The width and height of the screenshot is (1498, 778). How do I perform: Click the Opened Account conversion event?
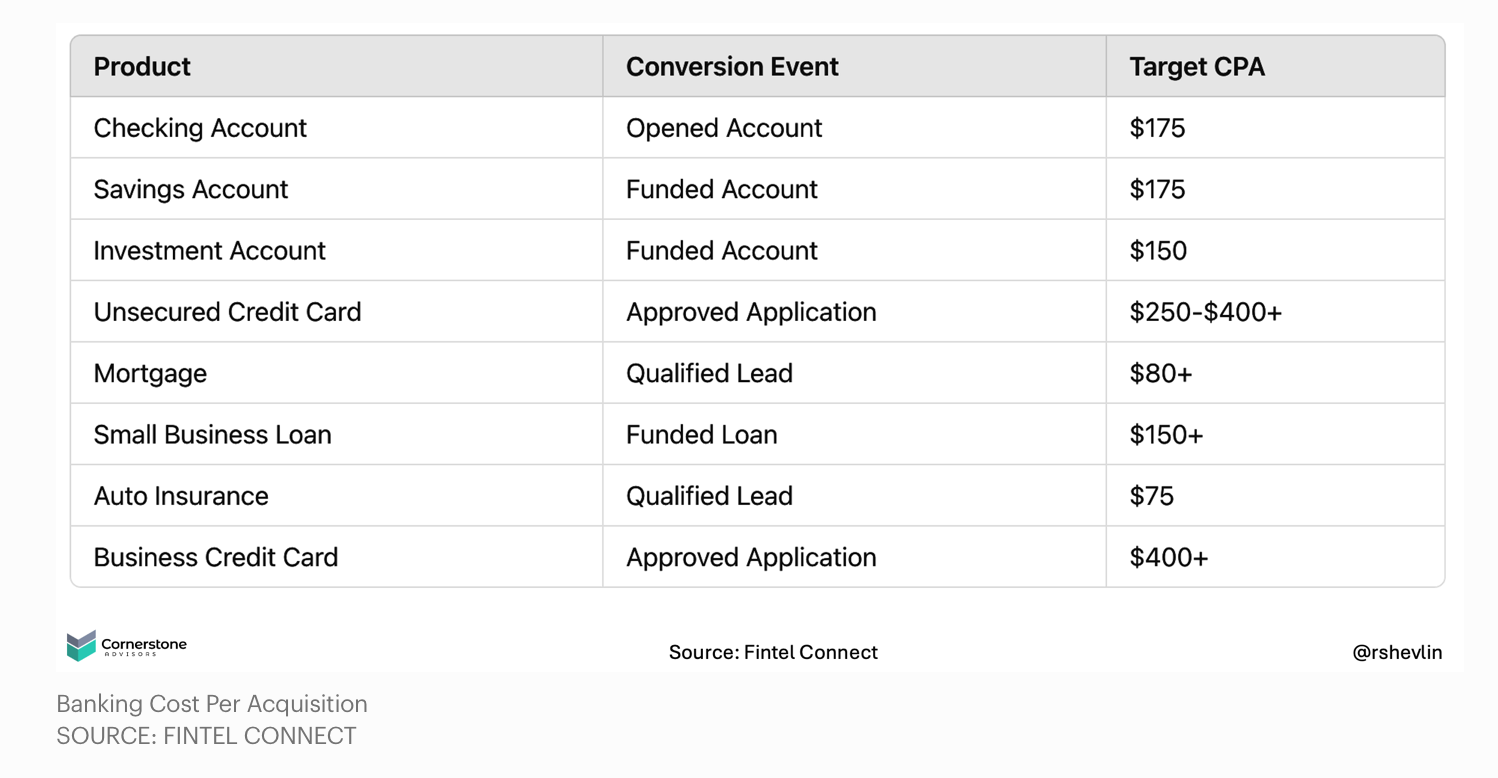[724, 128]
